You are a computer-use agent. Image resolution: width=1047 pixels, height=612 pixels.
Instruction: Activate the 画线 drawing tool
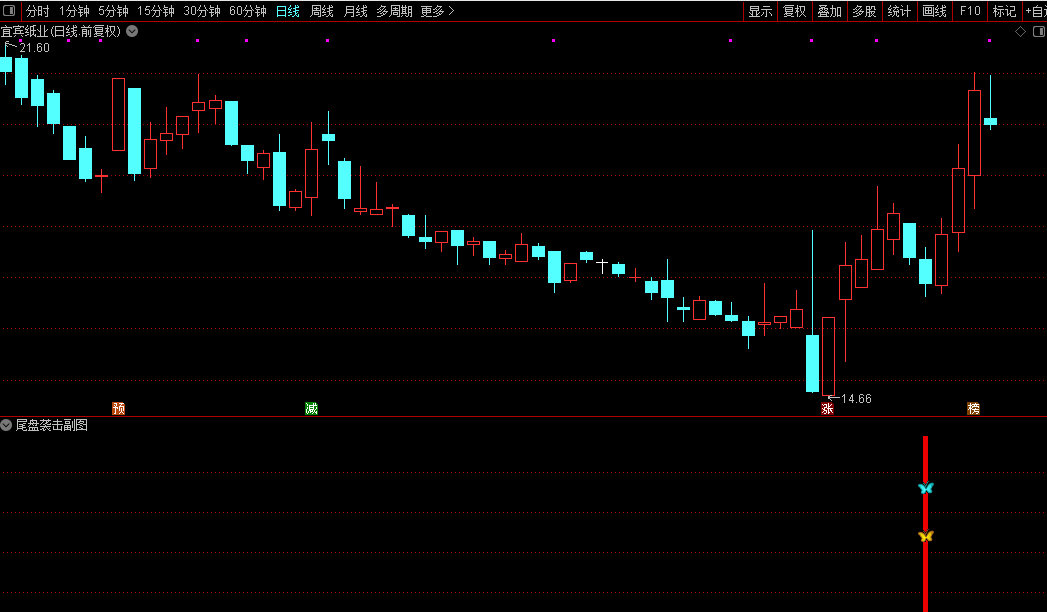(934, 11)
